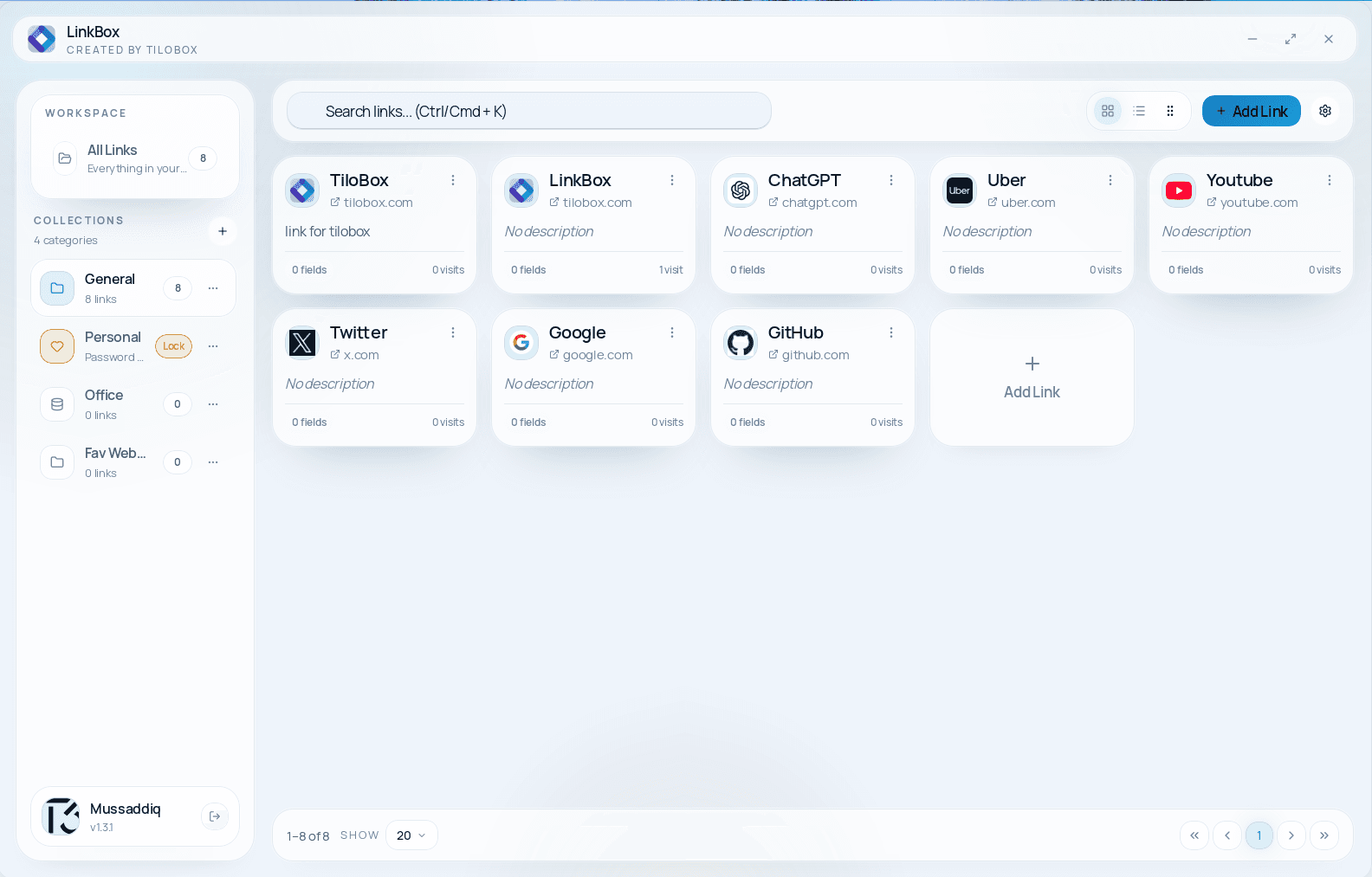The image size is (1372, 877).
Task: Switch to list view layout
Action: (x=1139, y=111)
